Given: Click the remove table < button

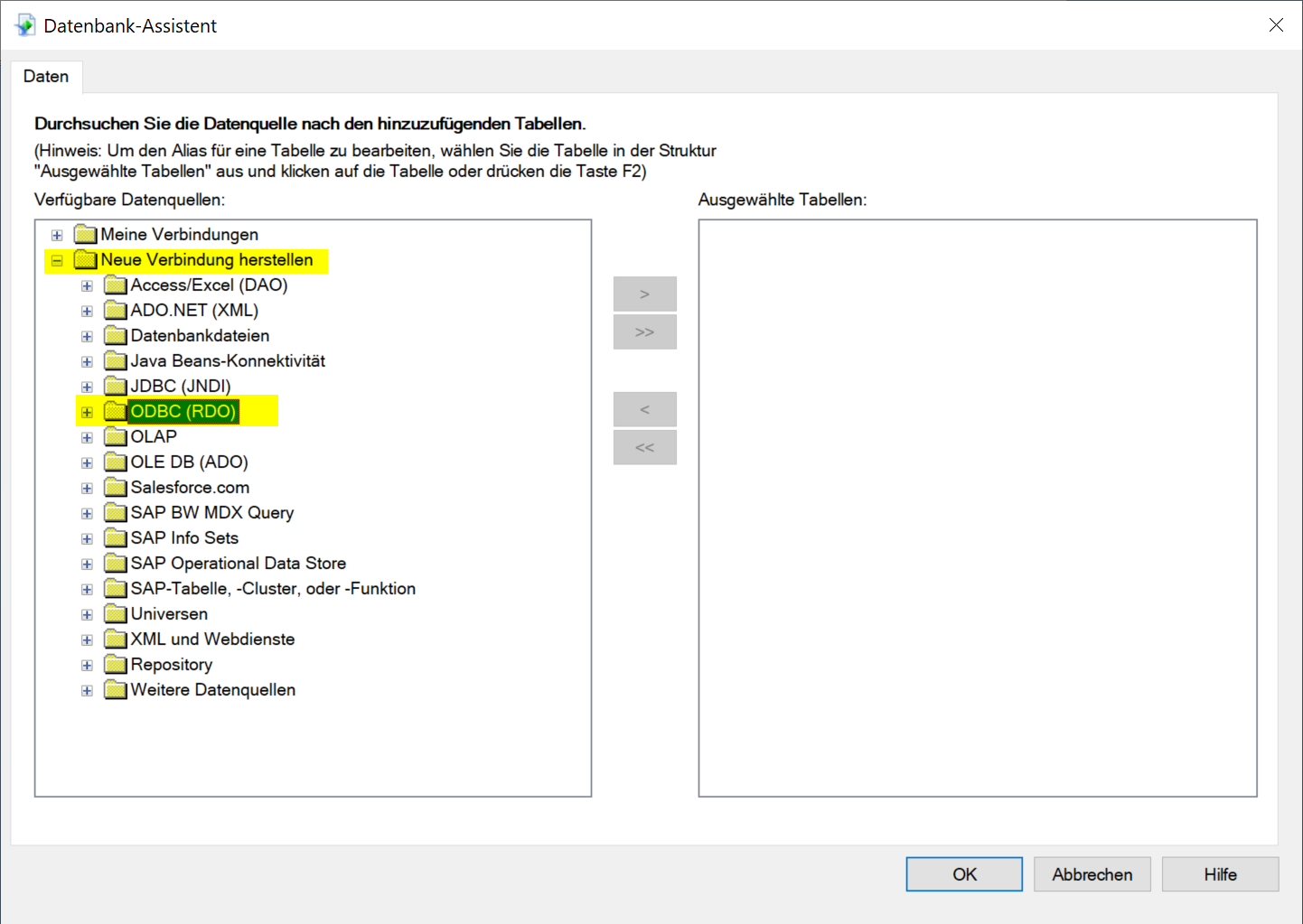Looking at the screenshot, I should point(645,409).
